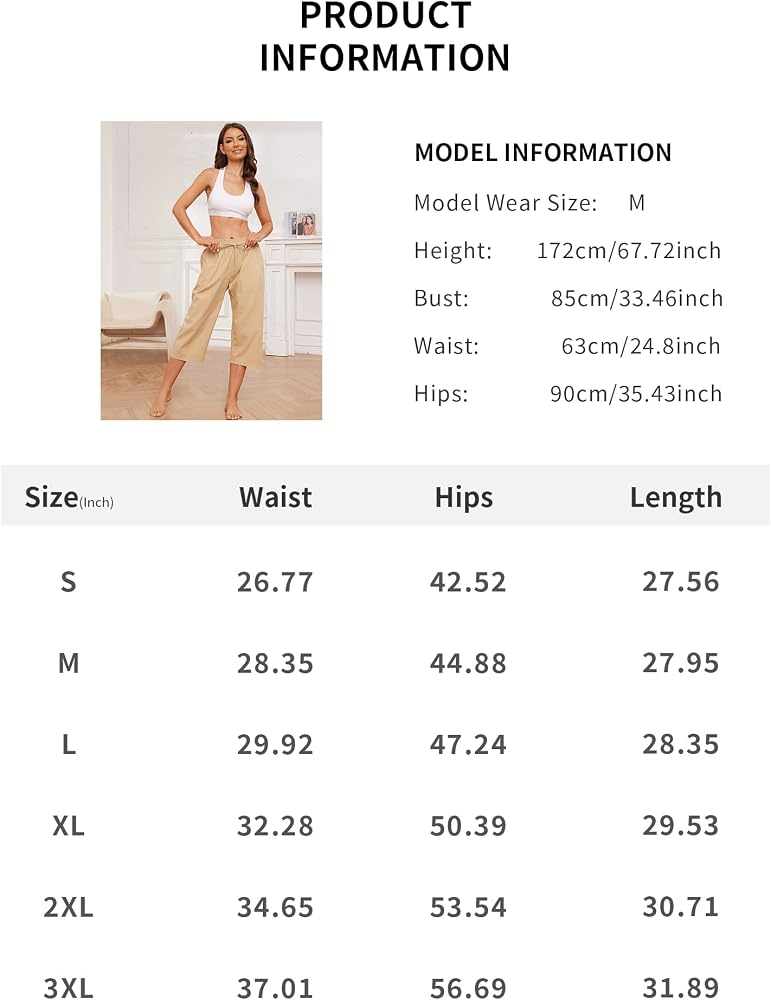Click the S size row label
Image resolution: width=771 pixels, height=1000 pixels.
[x=68, y=582]
